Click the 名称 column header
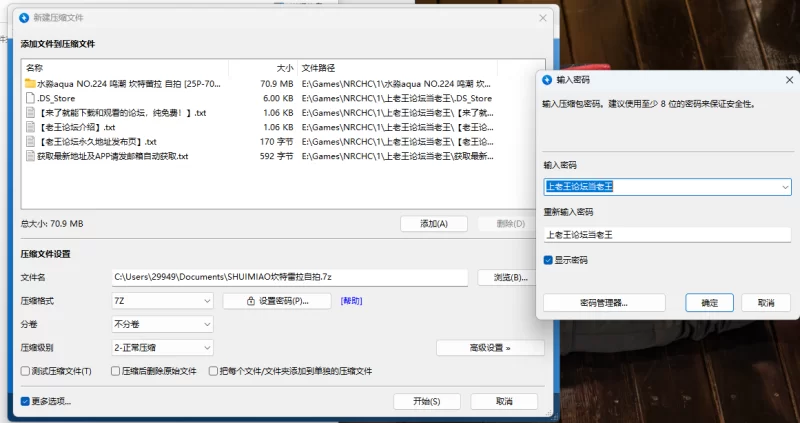 (35, 68)
